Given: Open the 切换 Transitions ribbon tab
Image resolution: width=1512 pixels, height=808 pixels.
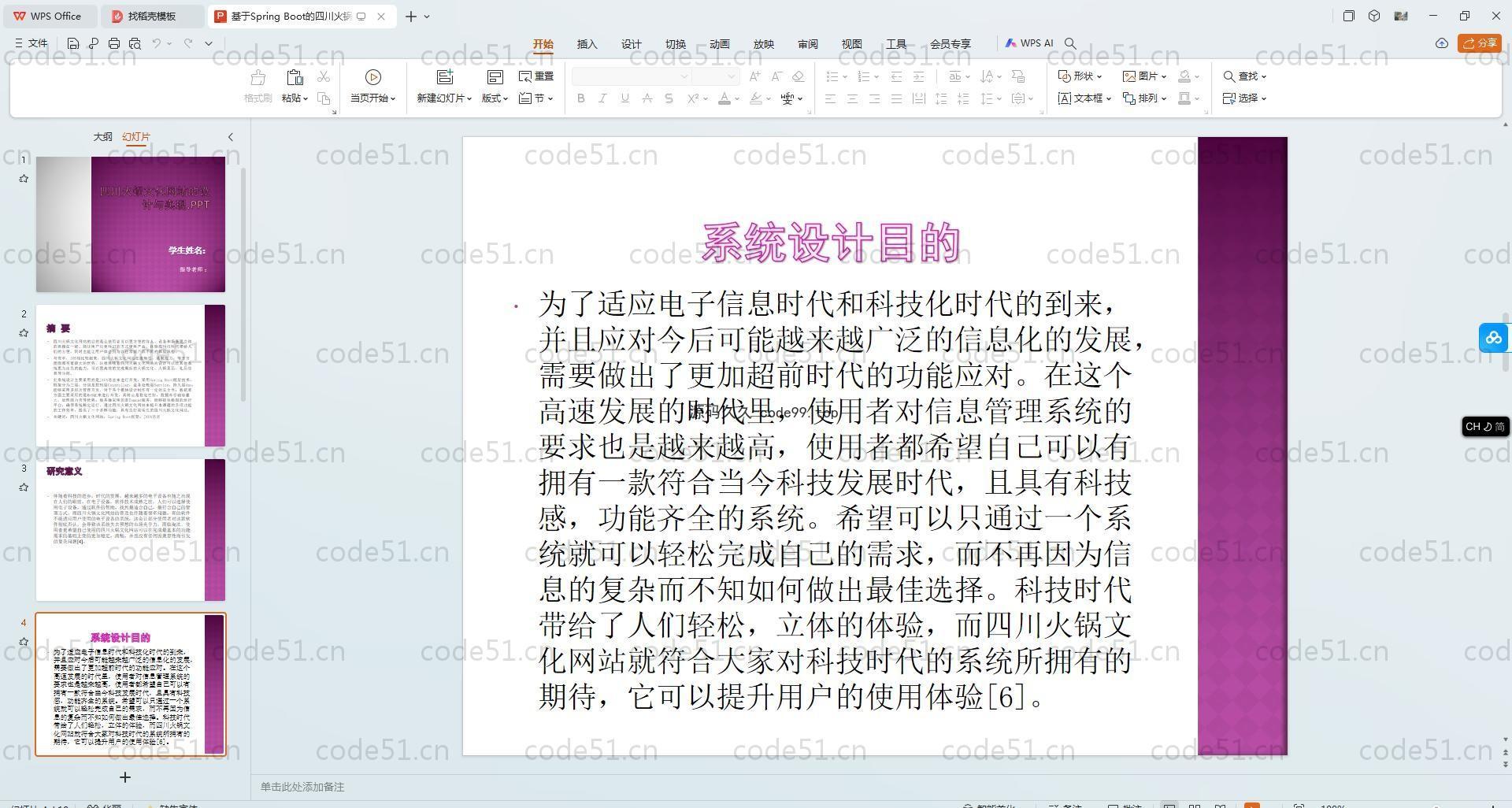Looking at the screenshot, I should (x=675, y=44).
